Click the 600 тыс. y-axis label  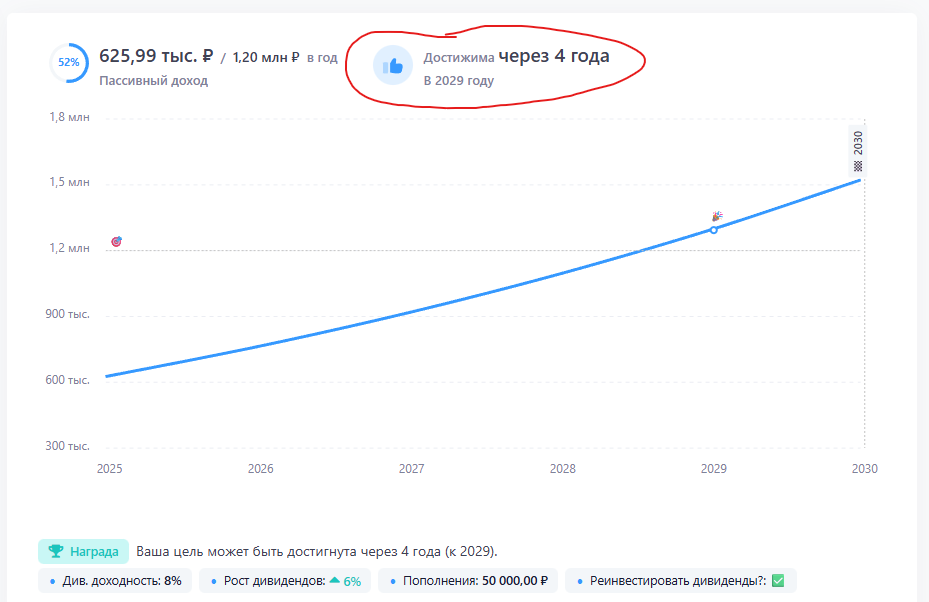click(68, 380)
